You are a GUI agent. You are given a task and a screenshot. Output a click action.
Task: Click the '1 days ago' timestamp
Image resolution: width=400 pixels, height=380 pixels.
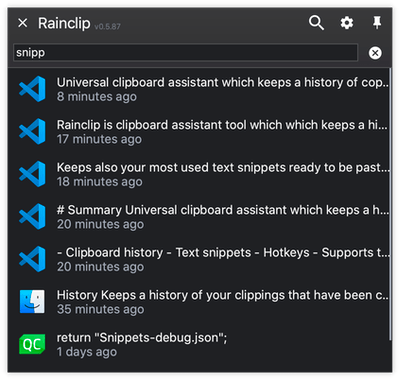(87, 352)
